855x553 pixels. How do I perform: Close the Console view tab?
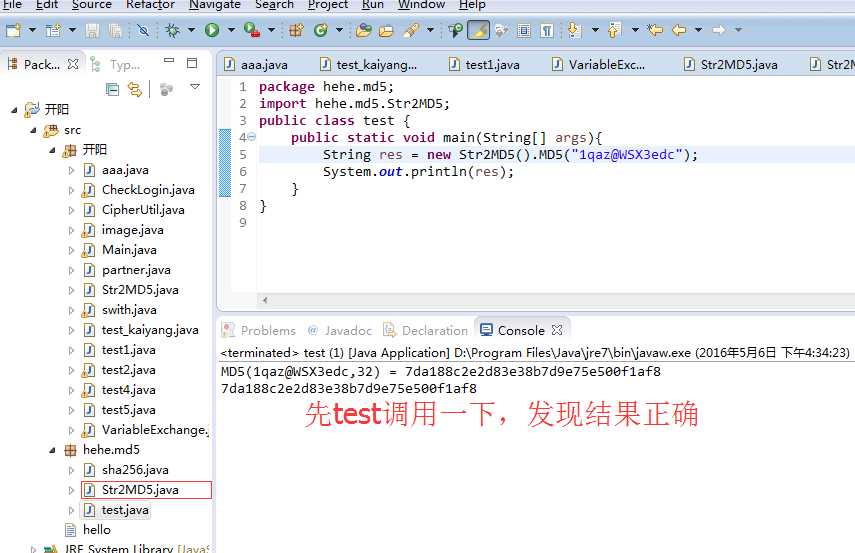click(x=557, y=330)
